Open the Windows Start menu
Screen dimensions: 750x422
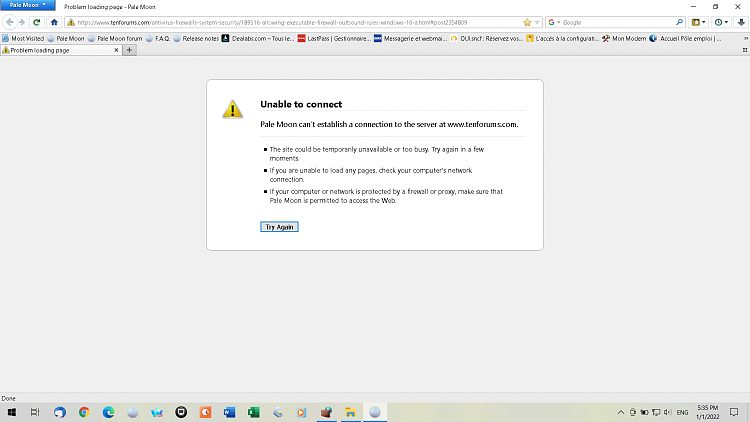[11, 412]
